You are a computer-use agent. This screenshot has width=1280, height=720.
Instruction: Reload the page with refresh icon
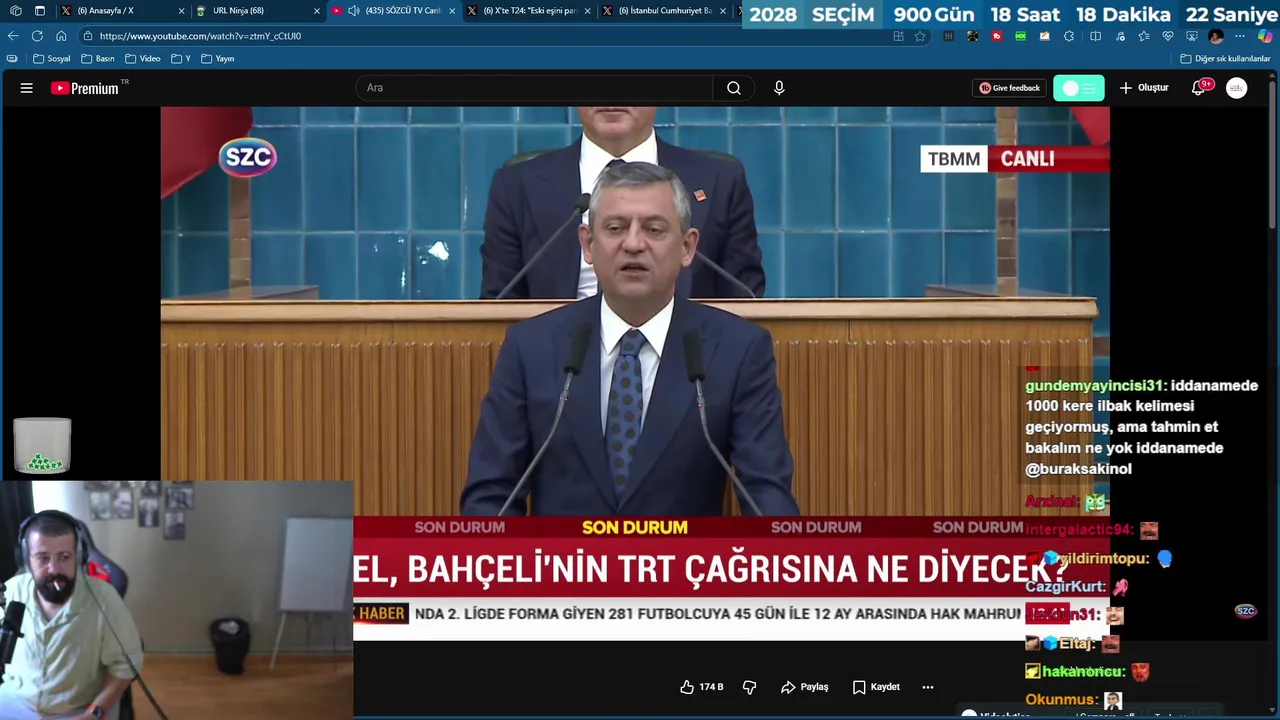click(x=37, y=36)
